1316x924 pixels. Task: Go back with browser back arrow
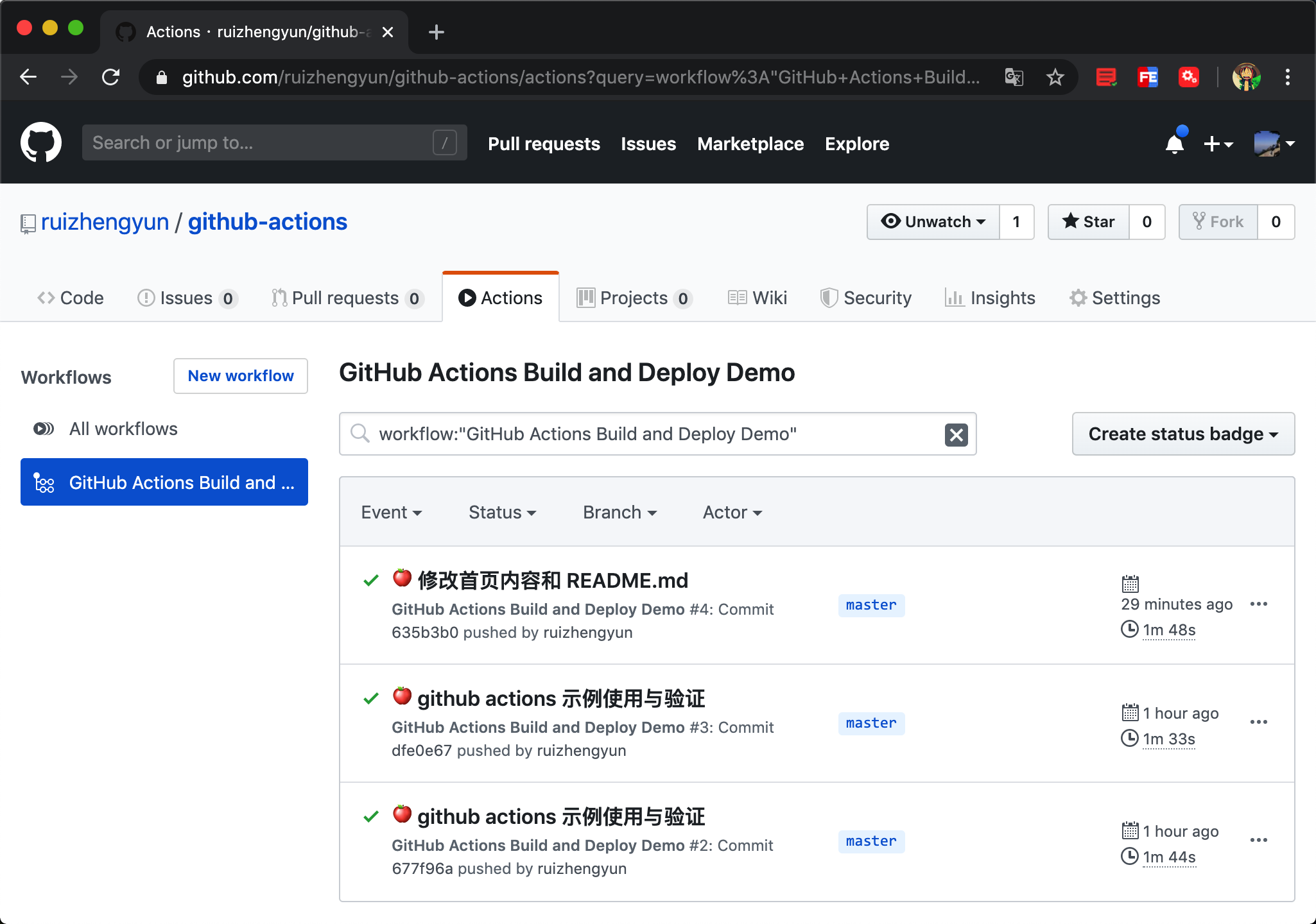(28, 77)
